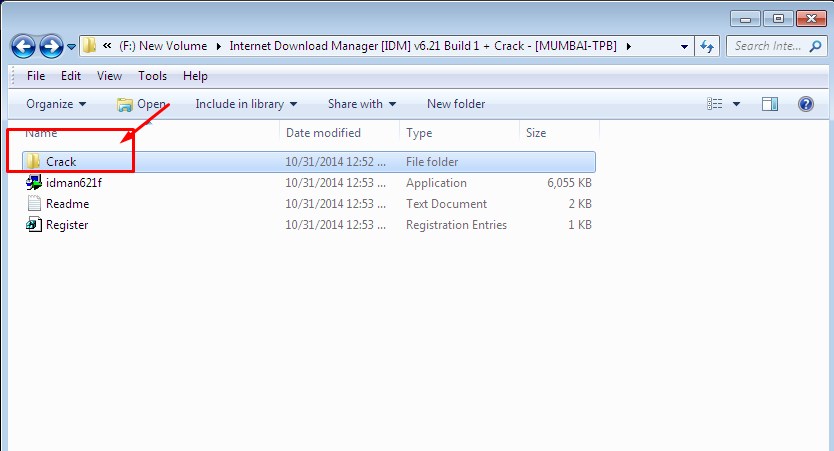
Task: Click the 1 KB size cell
Action: 580,225
